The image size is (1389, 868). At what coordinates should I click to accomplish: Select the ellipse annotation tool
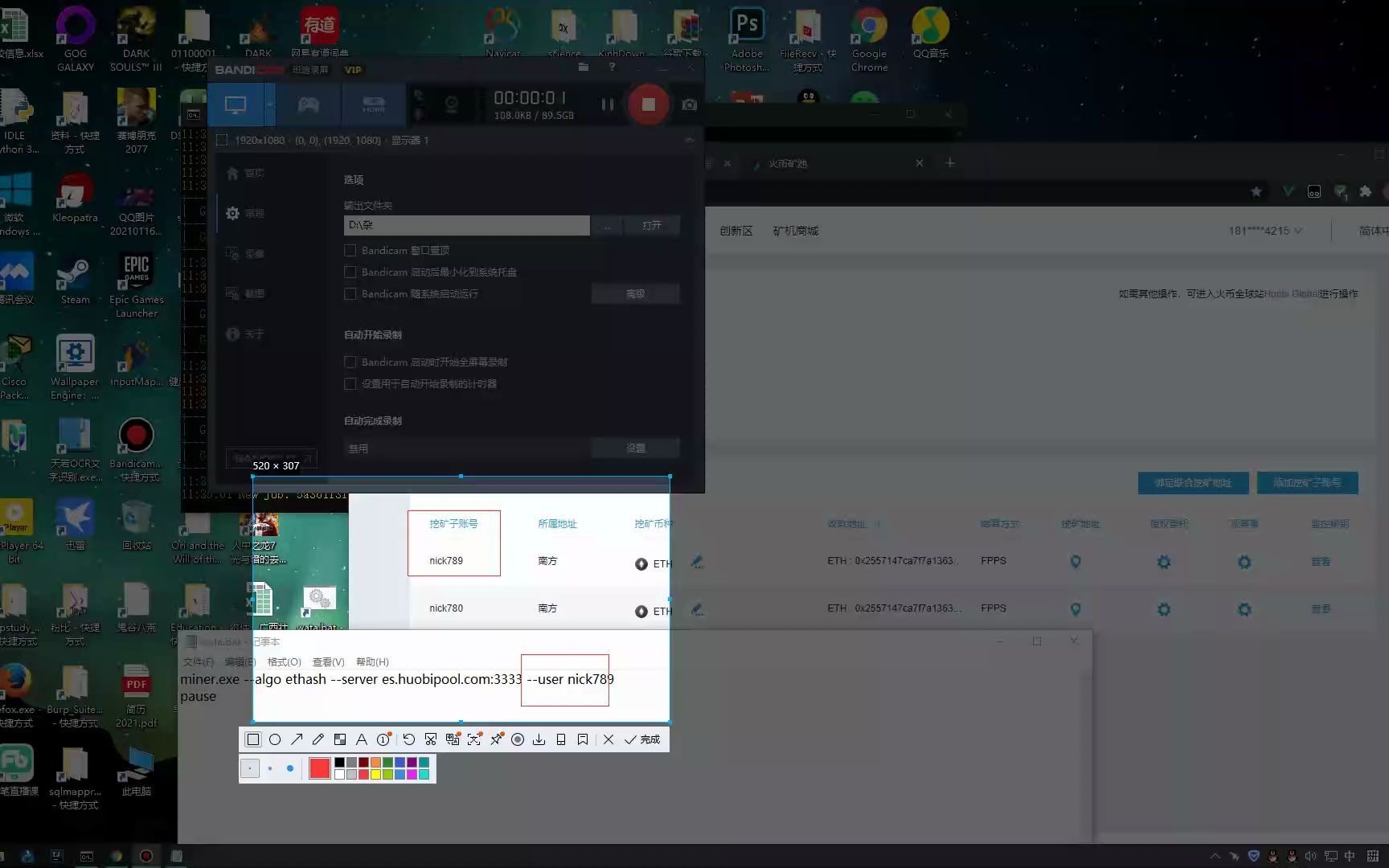(275, 739)
